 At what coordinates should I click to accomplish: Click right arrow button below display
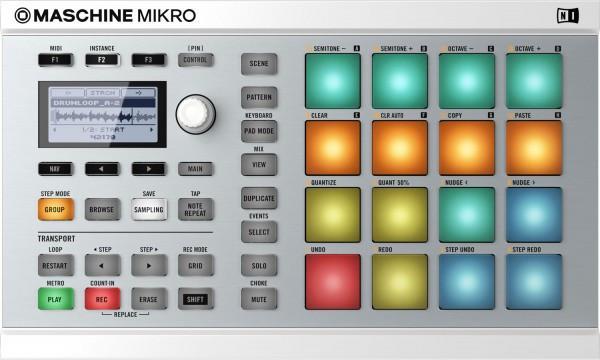click(149, 169)
